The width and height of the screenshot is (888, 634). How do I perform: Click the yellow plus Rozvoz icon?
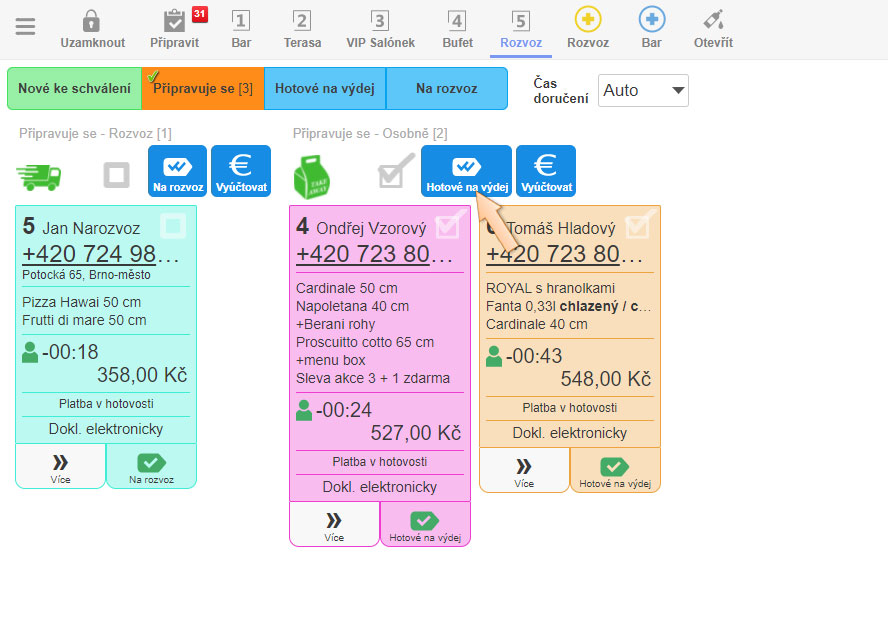point(588,21)
